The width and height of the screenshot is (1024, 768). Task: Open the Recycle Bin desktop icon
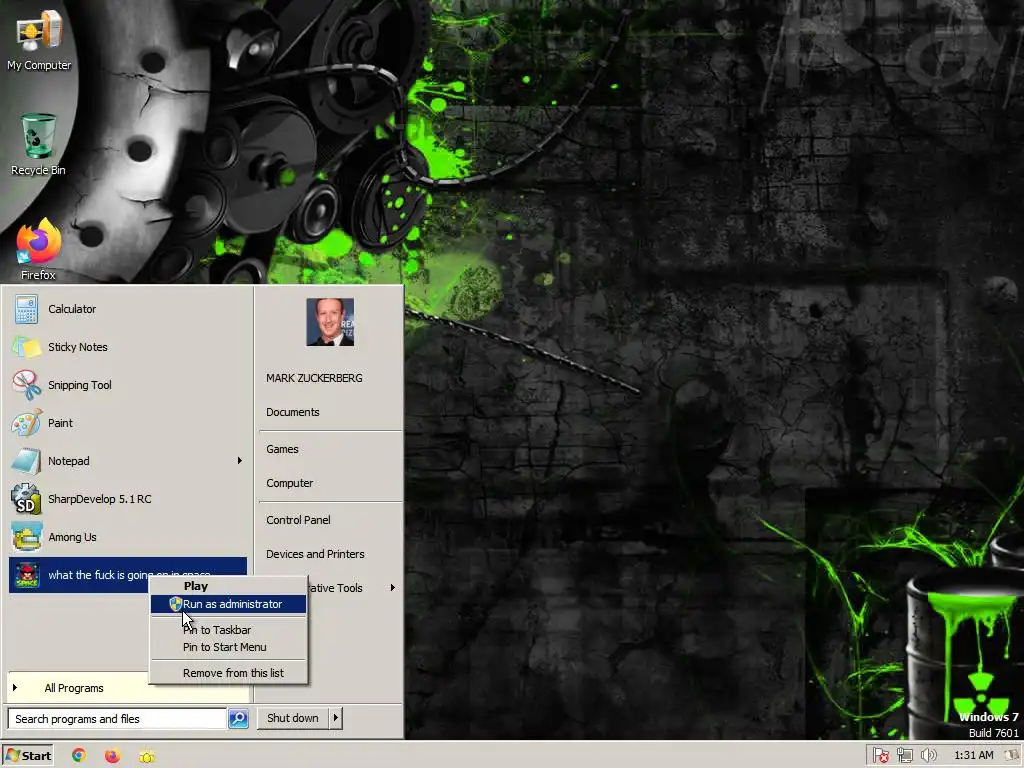point(38,145)
